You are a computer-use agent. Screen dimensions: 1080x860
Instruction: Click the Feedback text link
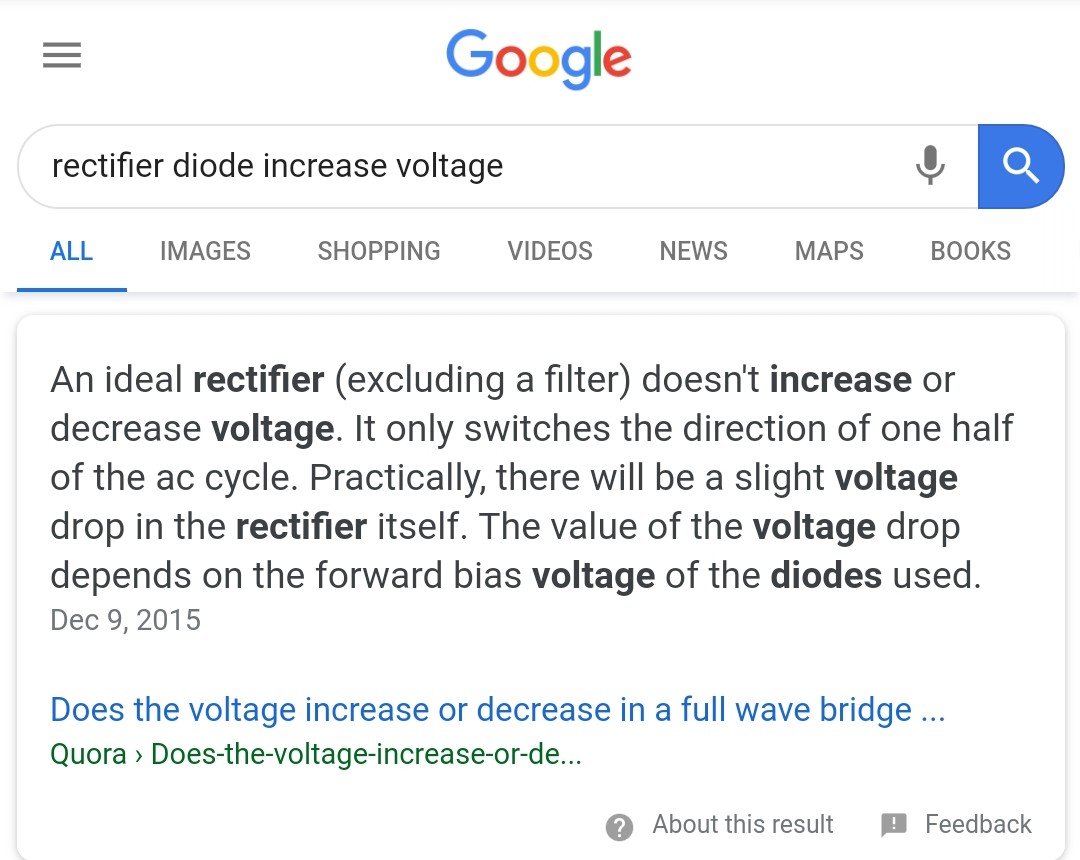coord(978,824)
